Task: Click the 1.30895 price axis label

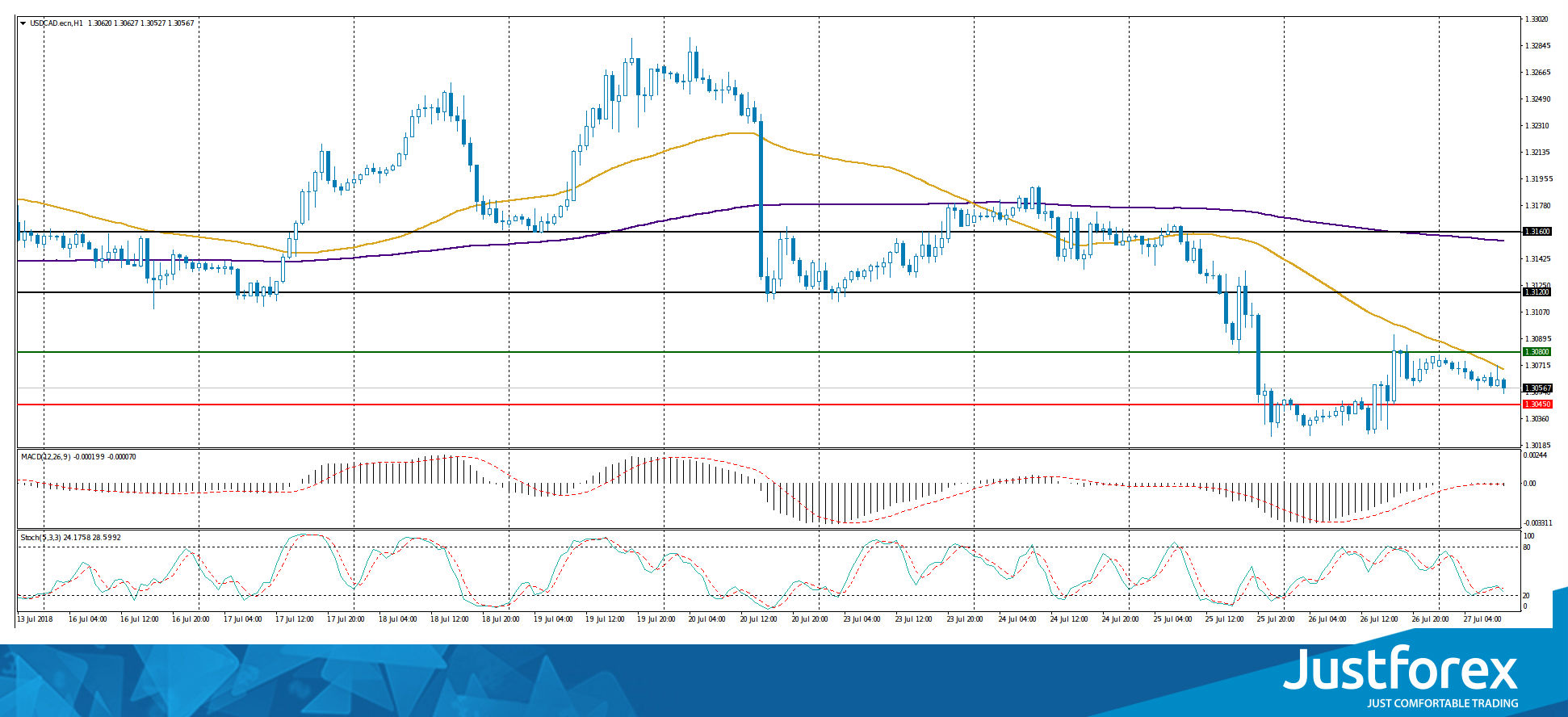Action: pyautogui.click(x=1537, y=339)
